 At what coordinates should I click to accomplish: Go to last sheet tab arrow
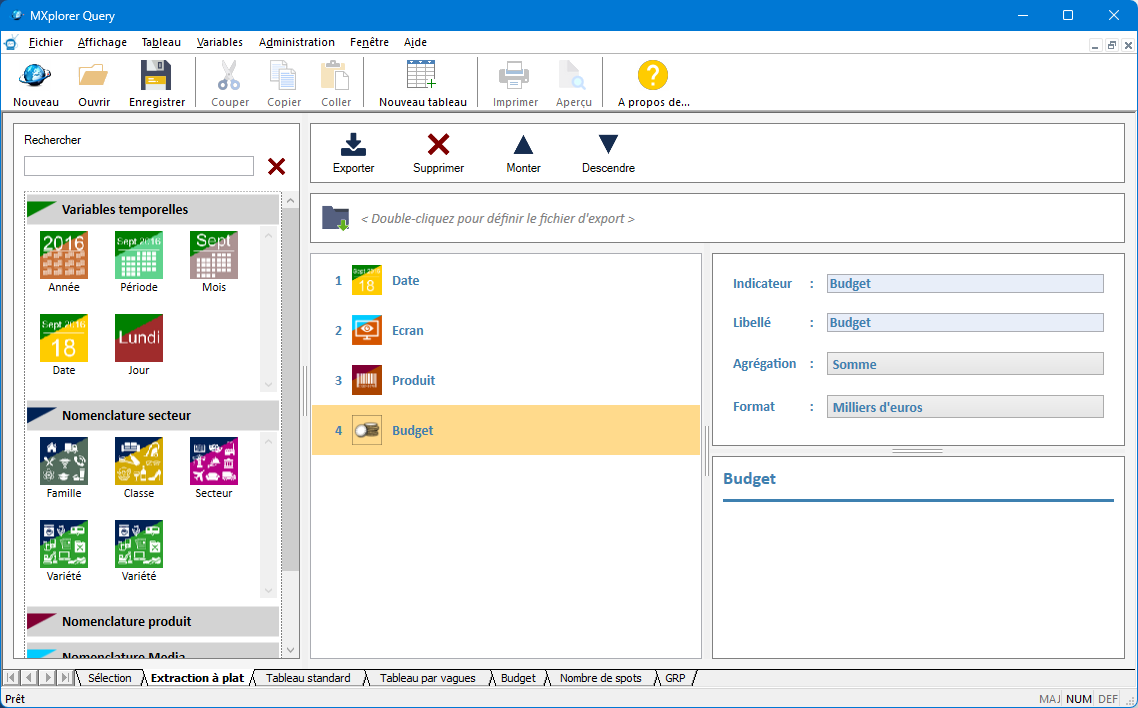pos(65,678)
